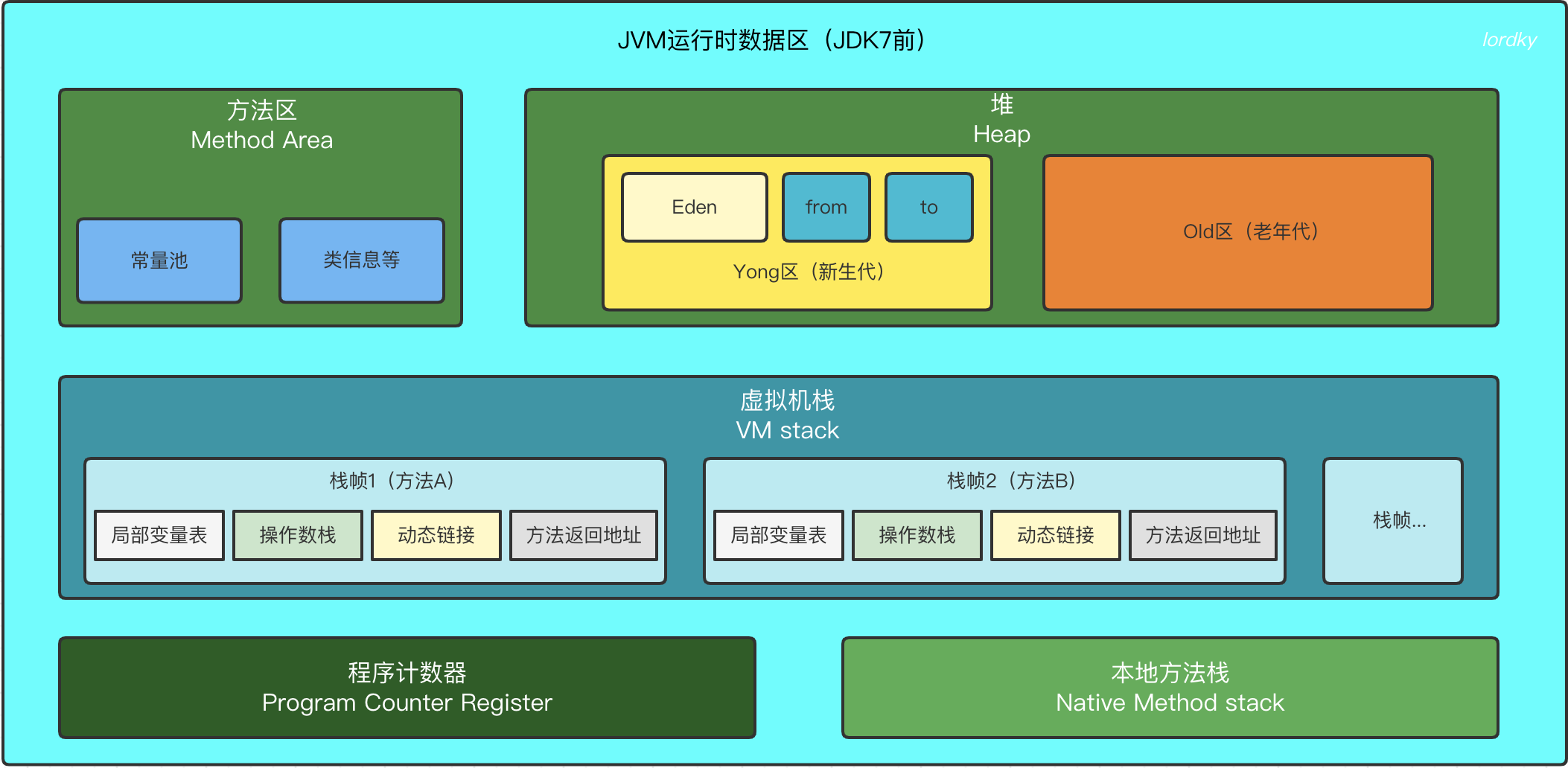
Task: Select the 堆 Heap heading text
Action: [1001, 119]
